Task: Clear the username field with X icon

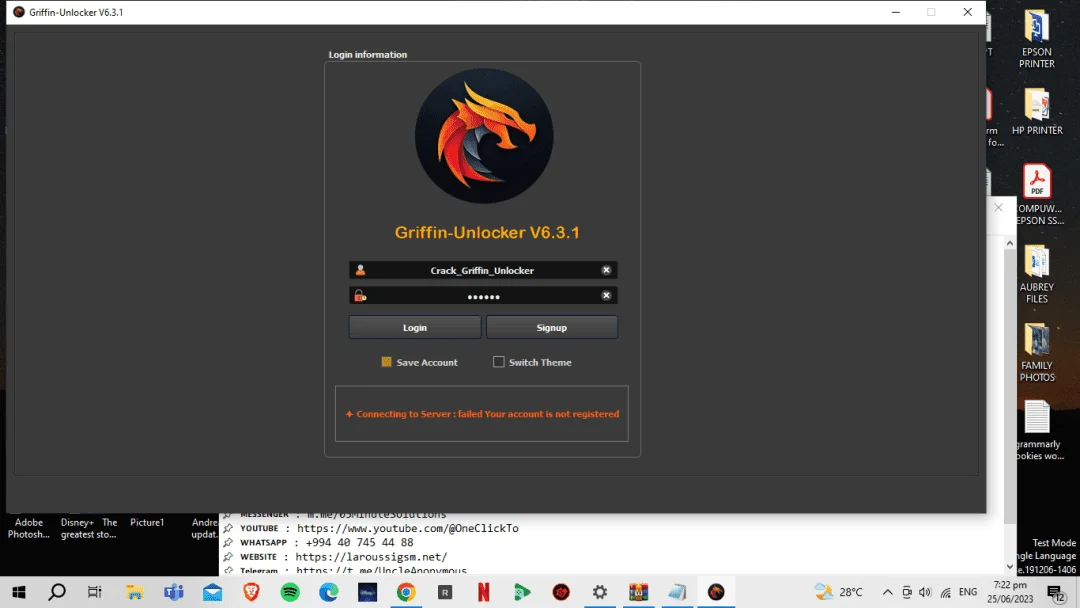Action: [x=606, y=270]
